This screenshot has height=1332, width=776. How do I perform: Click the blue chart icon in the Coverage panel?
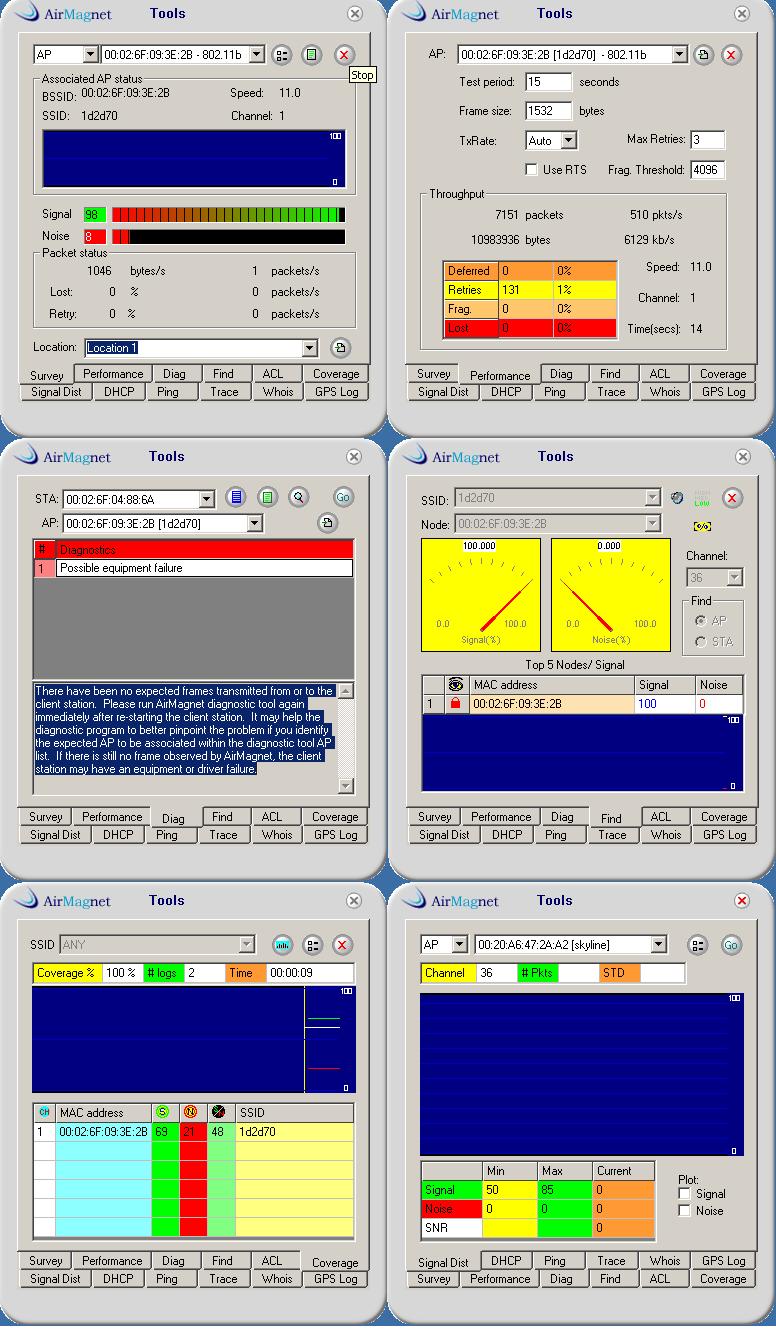[283, 944]
